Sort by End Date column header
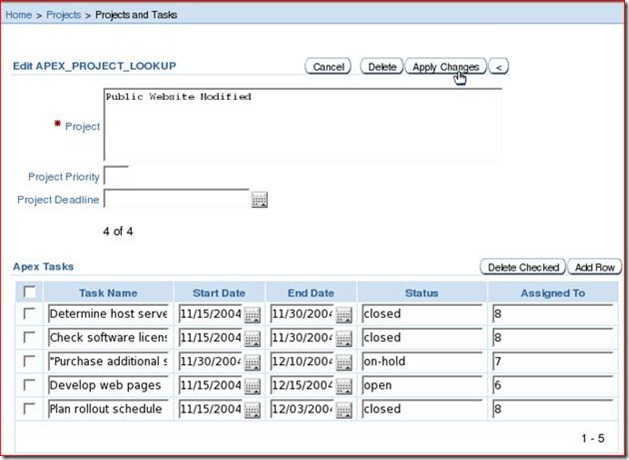This screenshot has width=629, height=460. (311, 293)
